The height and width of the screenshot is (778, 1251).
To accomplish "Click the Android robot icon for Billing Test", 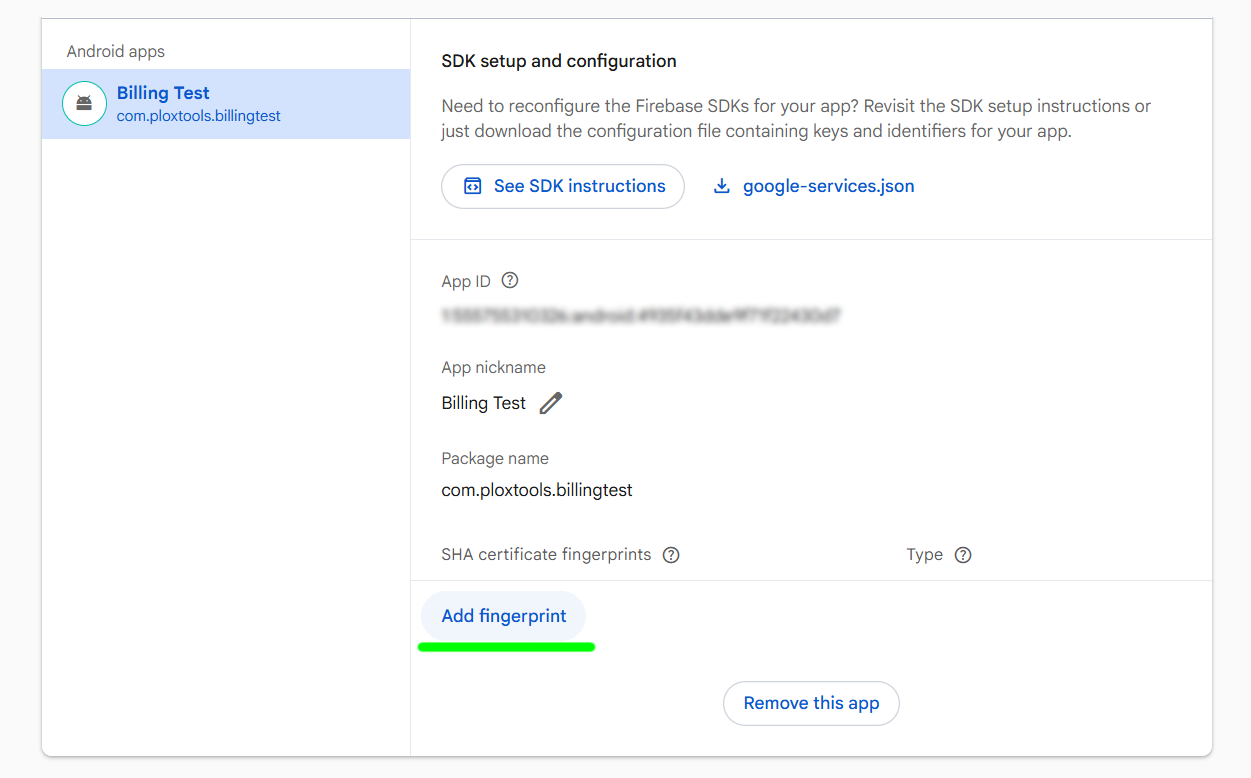I will tap(84, 103).
